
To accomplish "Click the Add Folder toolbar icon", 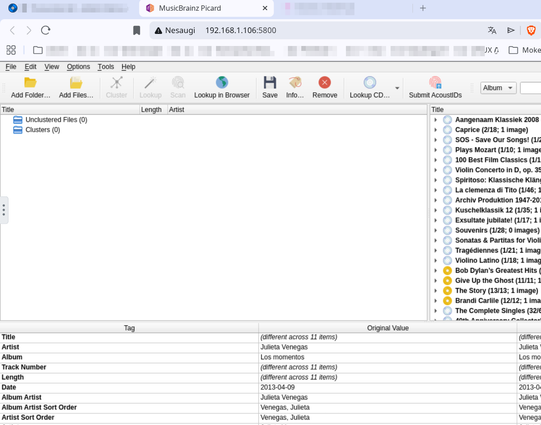I will tap(30, 83).
